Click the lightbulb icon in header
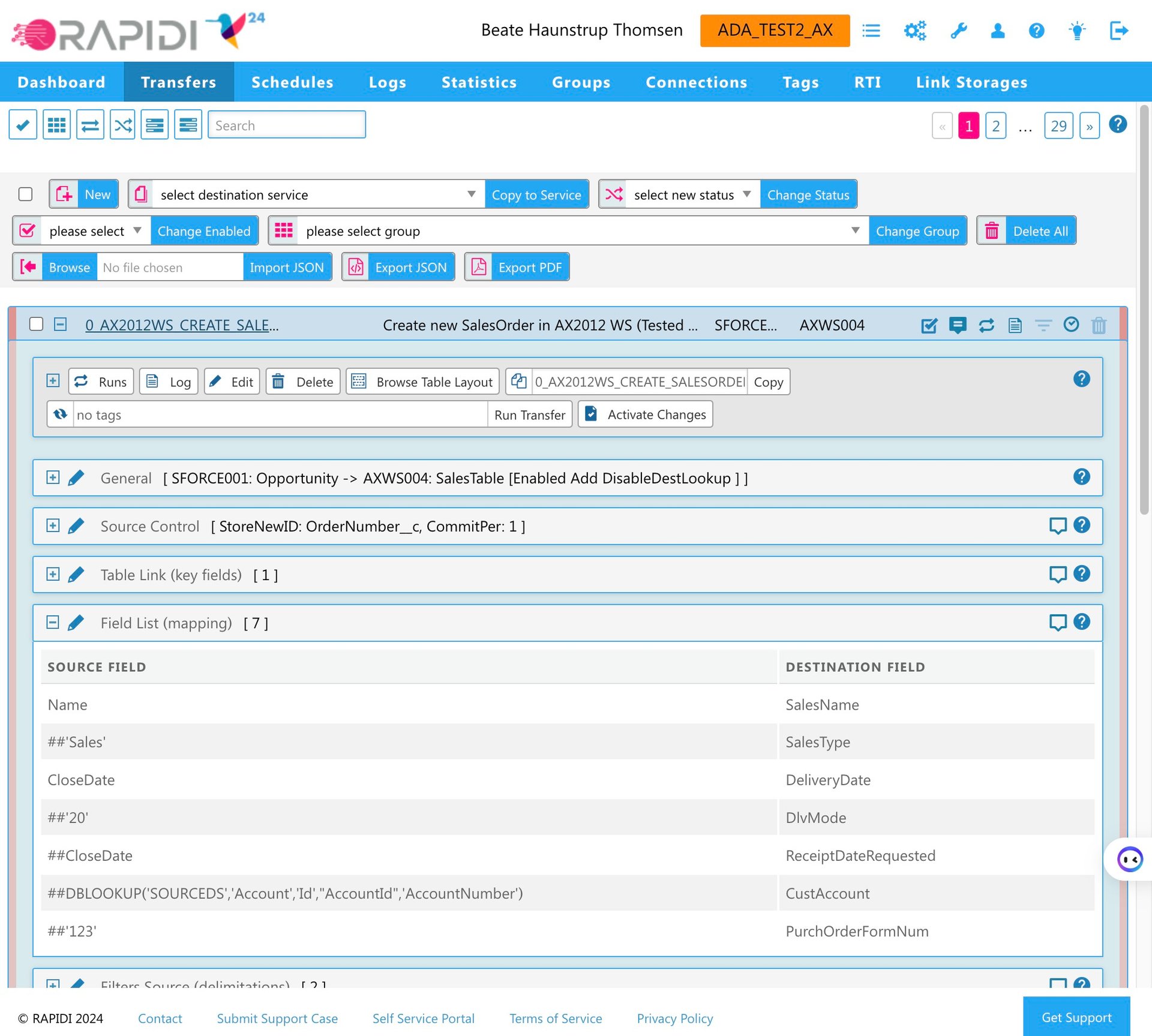The width and height of the screenshot is (1152, 1036). (1077, 31)
